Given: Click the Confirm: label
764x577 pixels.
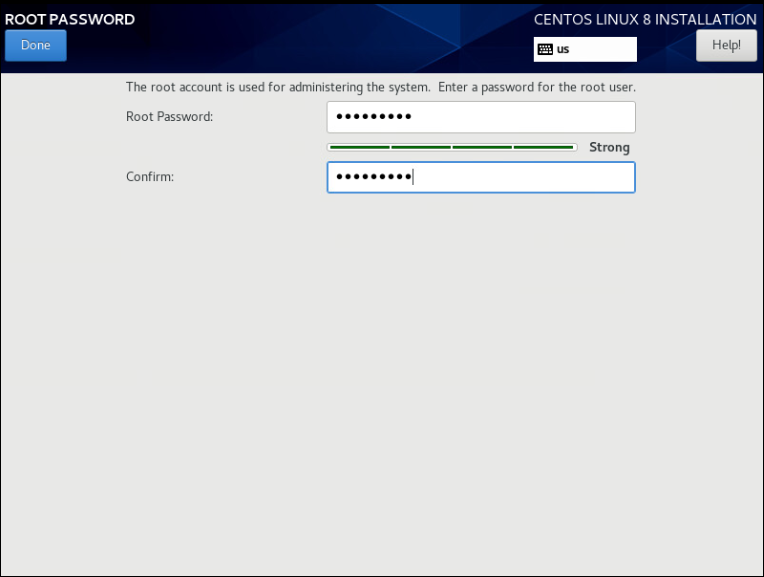Looking at the screenshot, I should pos(150,176).
